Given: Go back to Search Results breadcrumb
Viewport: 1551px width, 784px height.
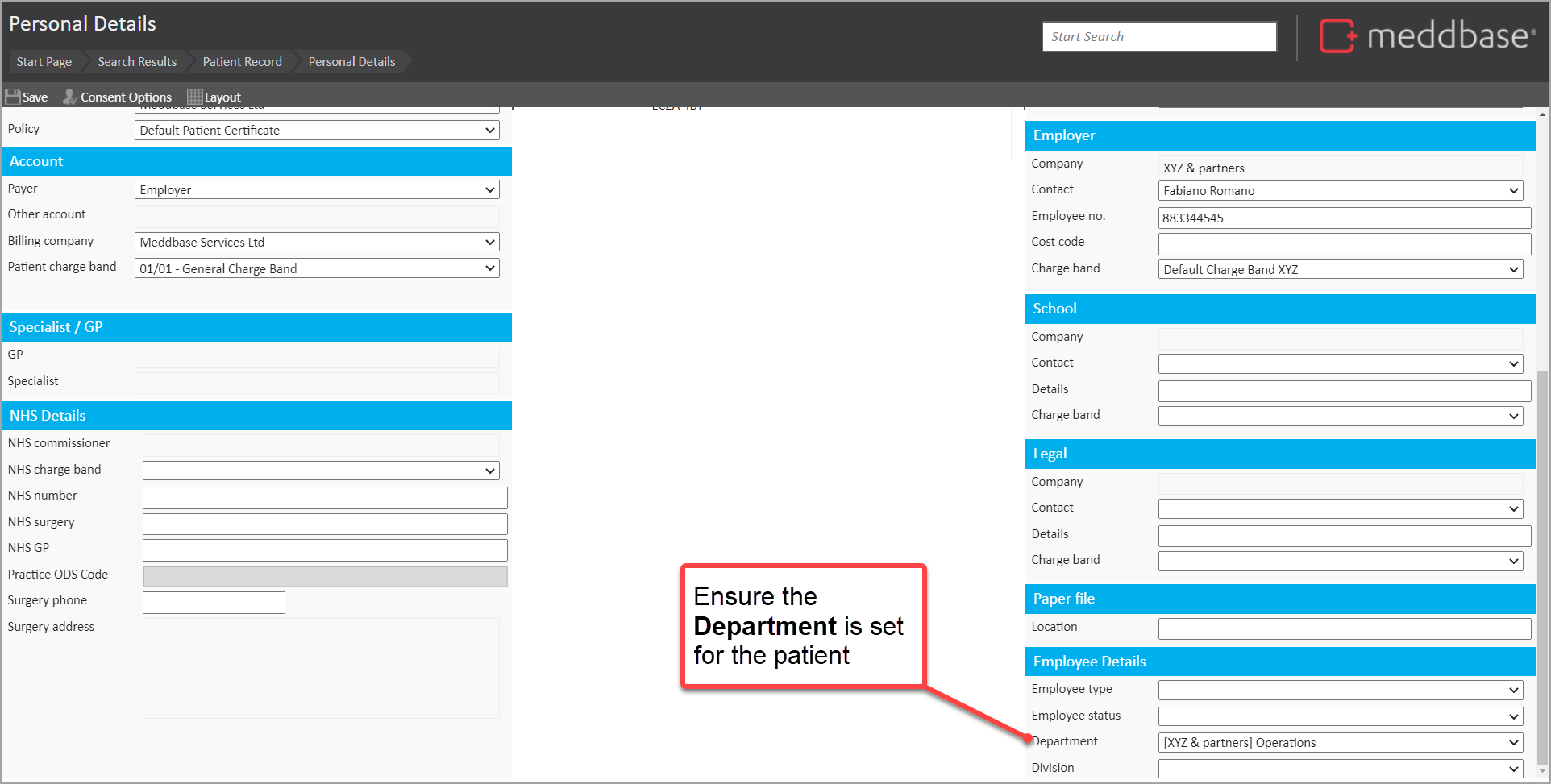Looking at the screenshot, I should pos(137,62).
